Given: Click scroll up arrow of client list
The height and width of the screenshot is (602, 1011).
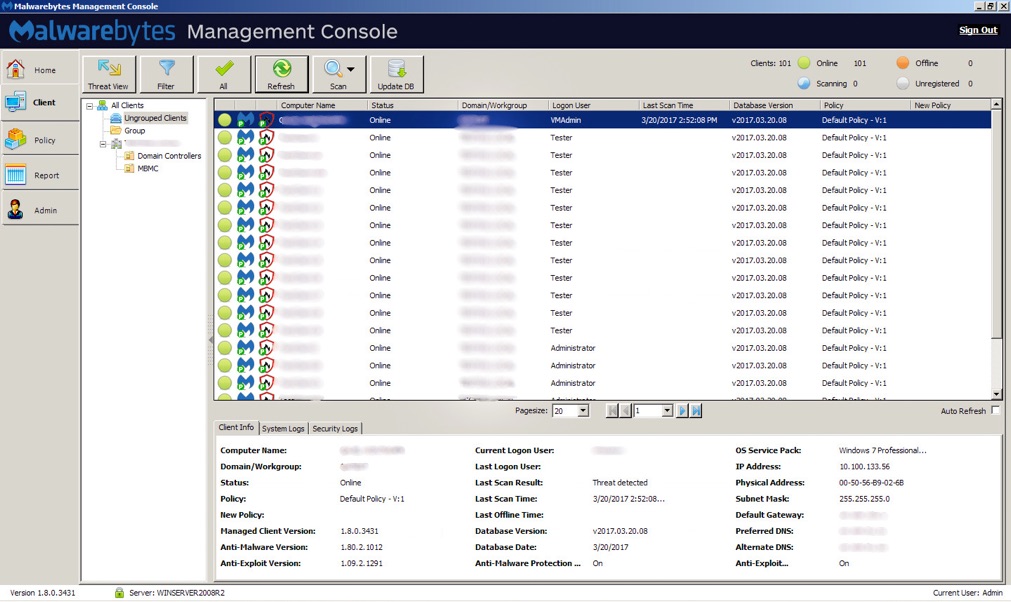Looking at the screenshot, I should click(996, 104).
